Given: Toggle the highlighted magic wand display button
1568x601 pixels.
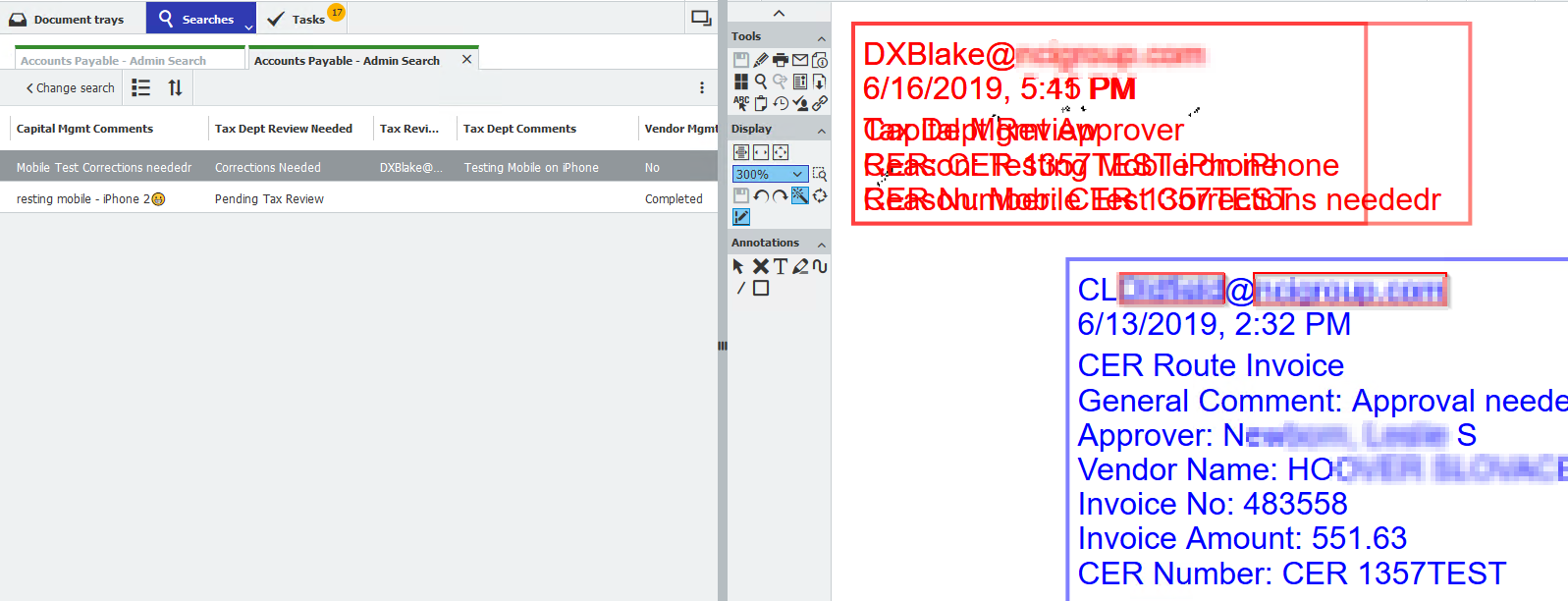Looking at the screenshot, I should coord(800,196).
